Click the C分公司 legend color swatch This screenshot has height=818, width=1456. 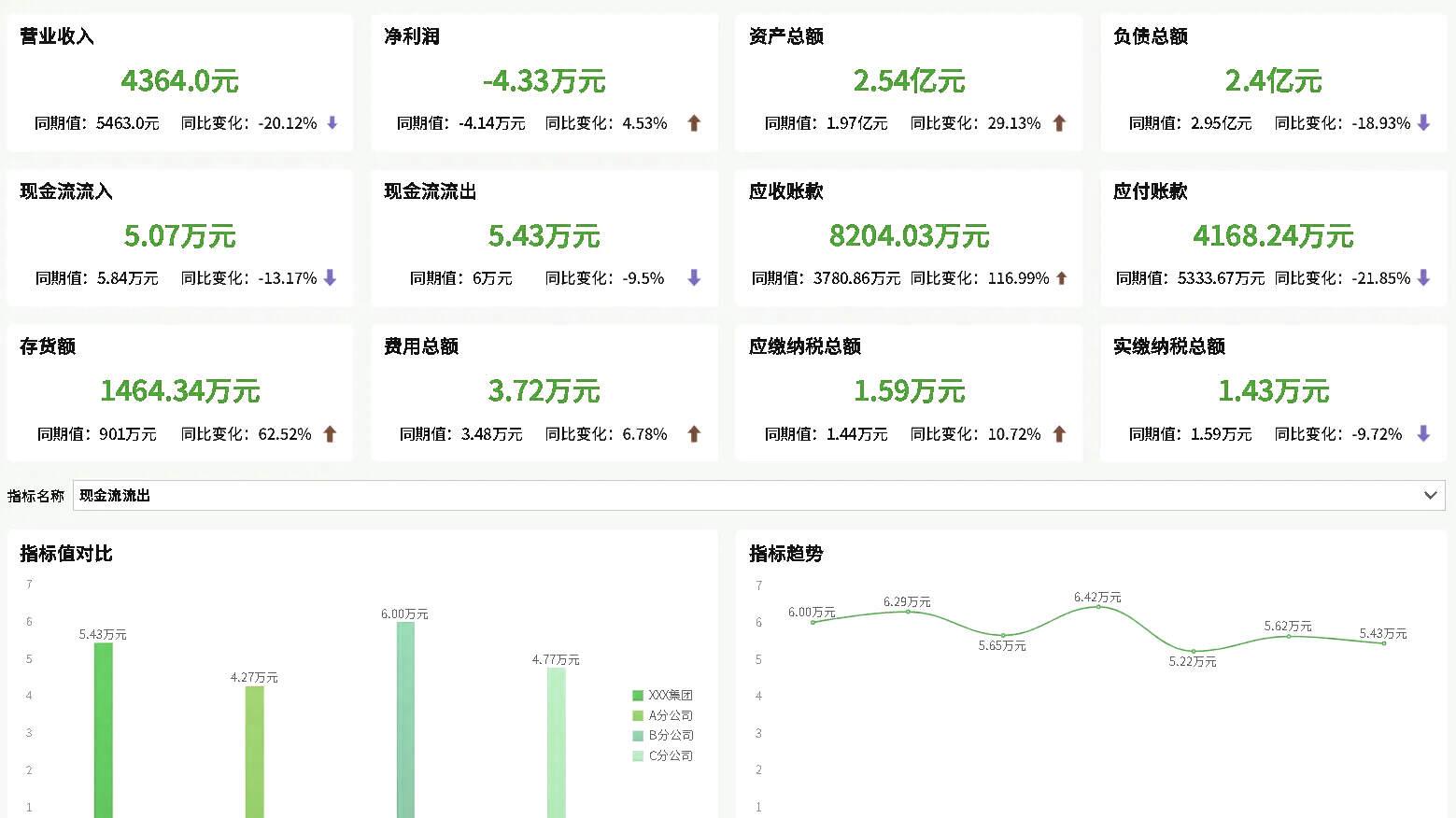[638, 755]
